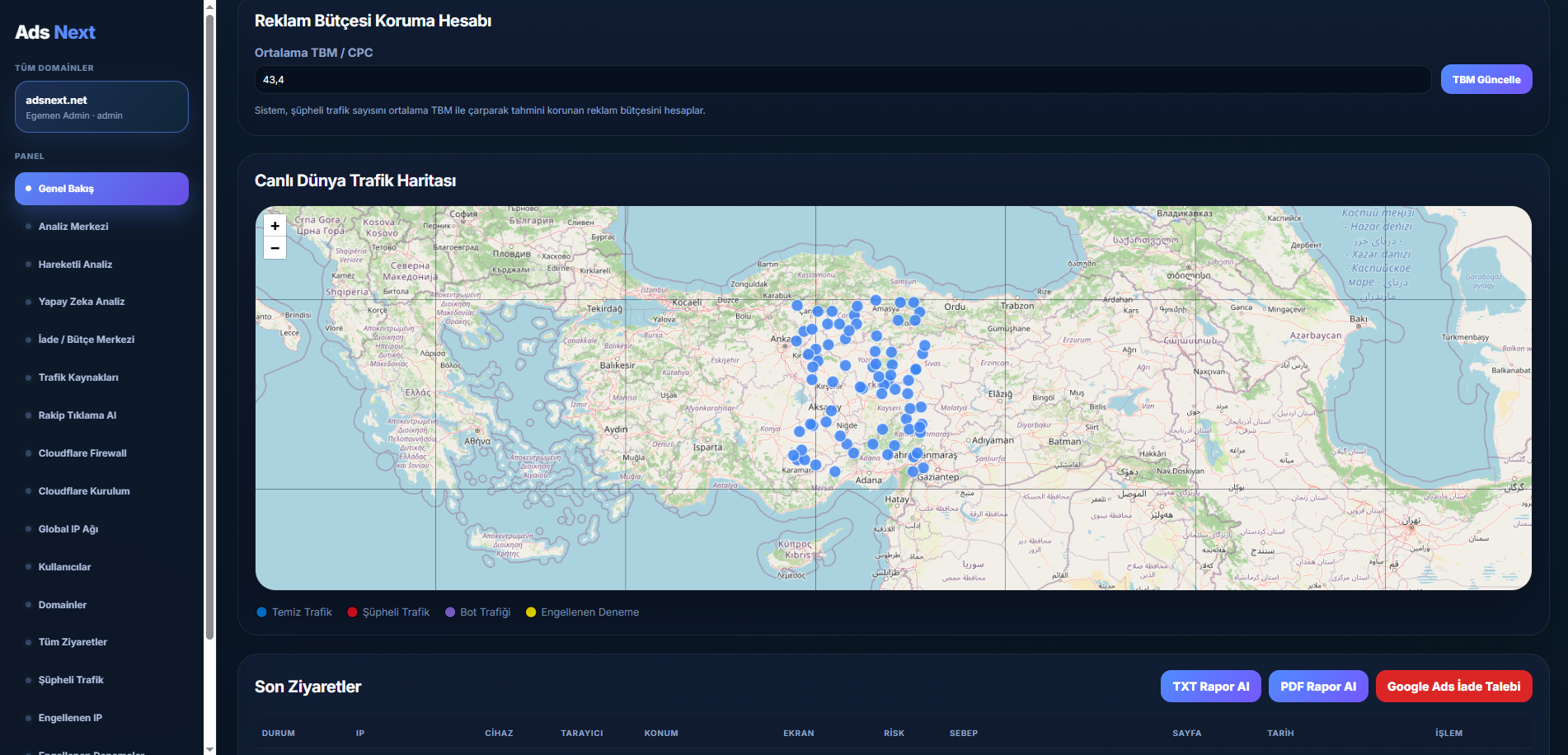Click the İŞLEM column header

pyautogui.click(x=1448, y=734)
